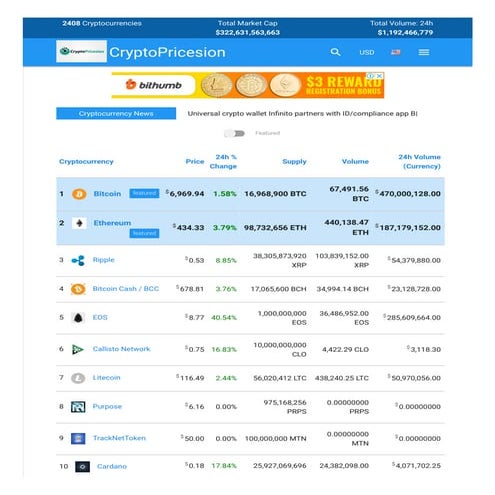Open the Litecoin link

pos(106,378)
